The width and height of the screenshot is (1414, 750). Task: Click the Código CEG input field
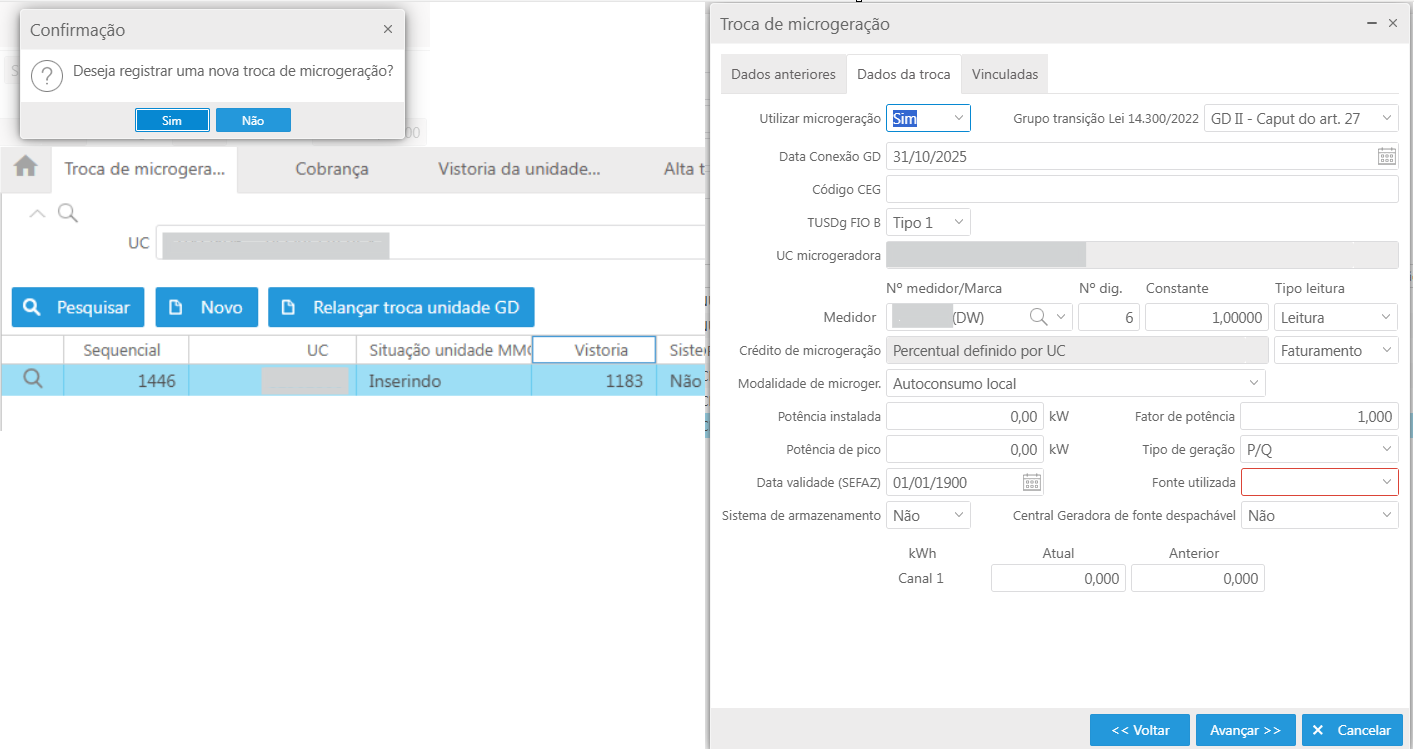[x=1141, y=189]
